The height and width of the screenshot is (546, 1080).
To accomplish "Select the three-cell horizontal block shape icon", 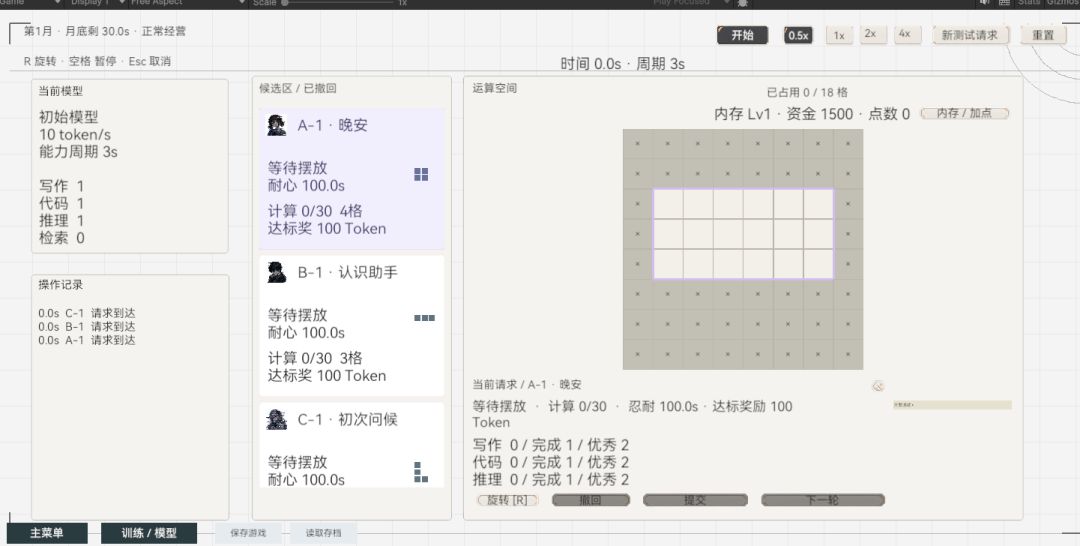I will pos(424,318).
